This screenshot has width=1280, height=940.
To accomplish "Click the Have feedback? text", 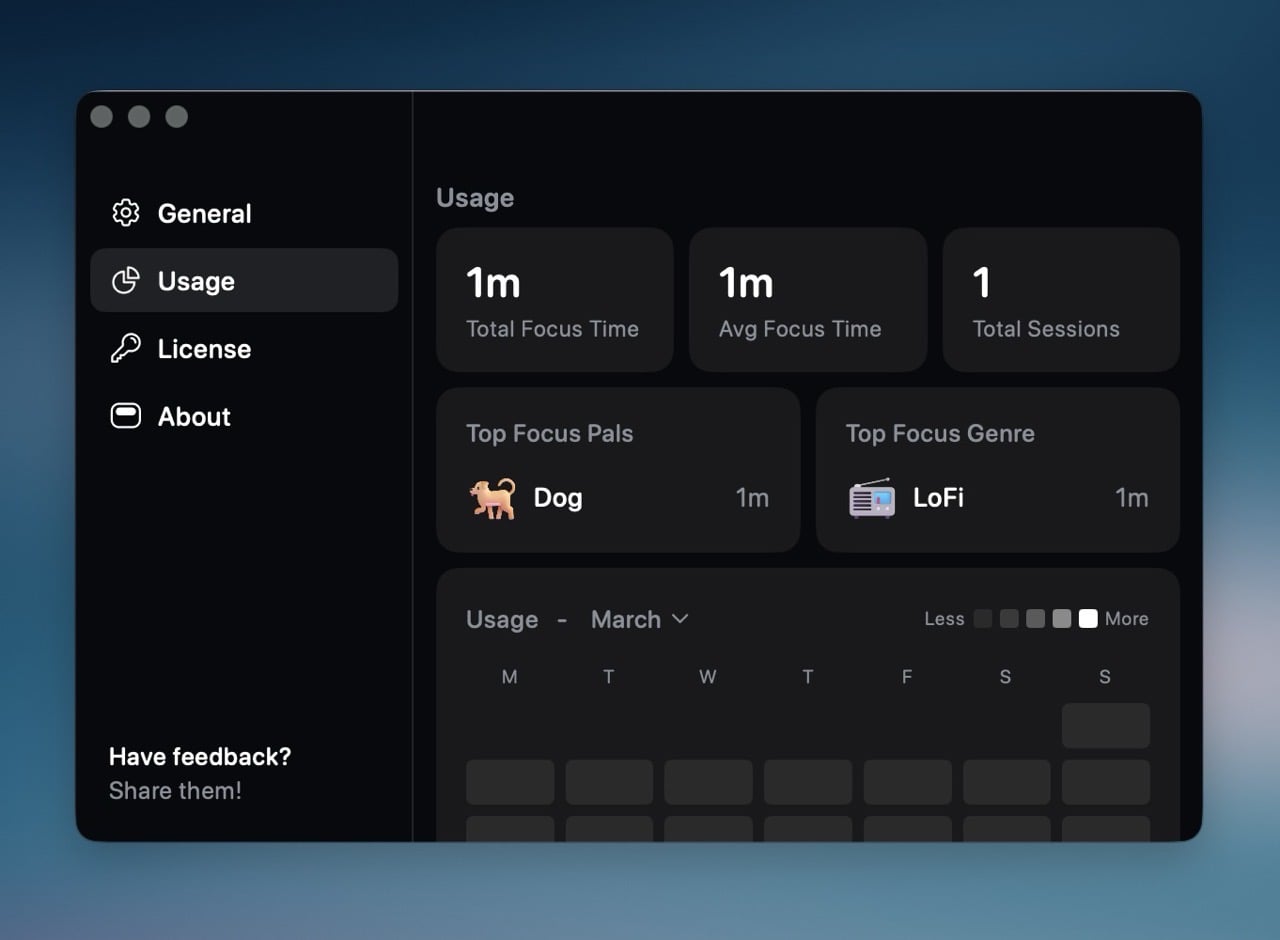I will point(200,757).
